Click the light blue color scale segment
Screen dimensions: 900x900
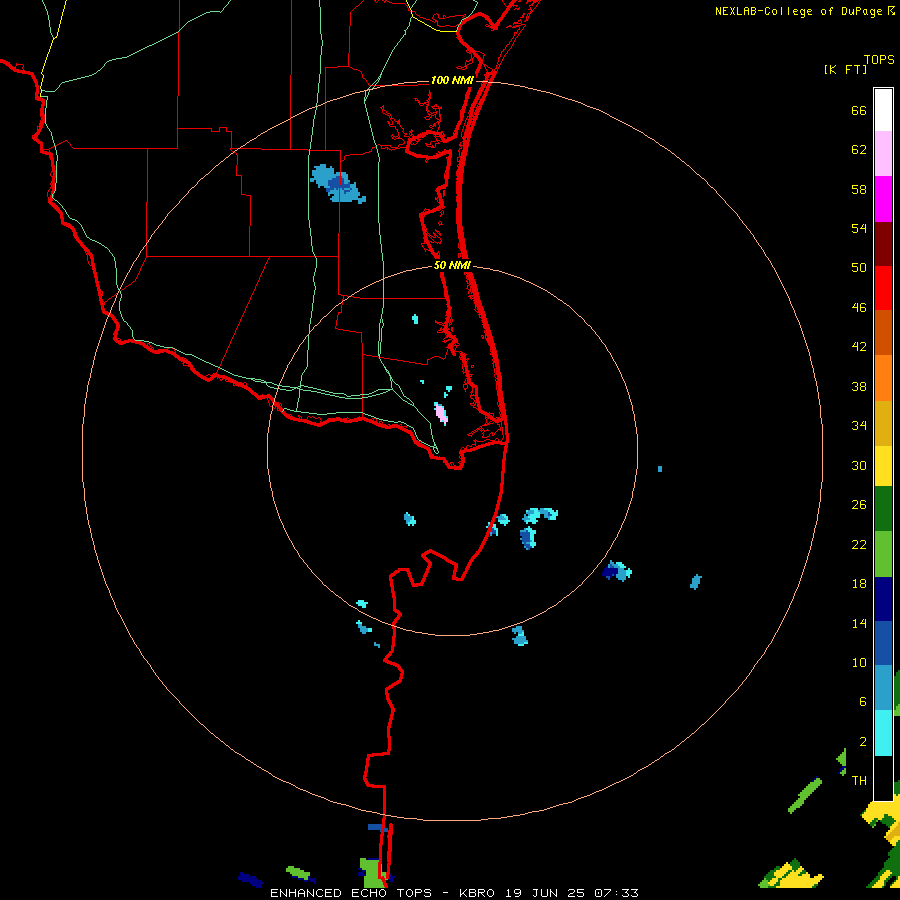point(883,688)
